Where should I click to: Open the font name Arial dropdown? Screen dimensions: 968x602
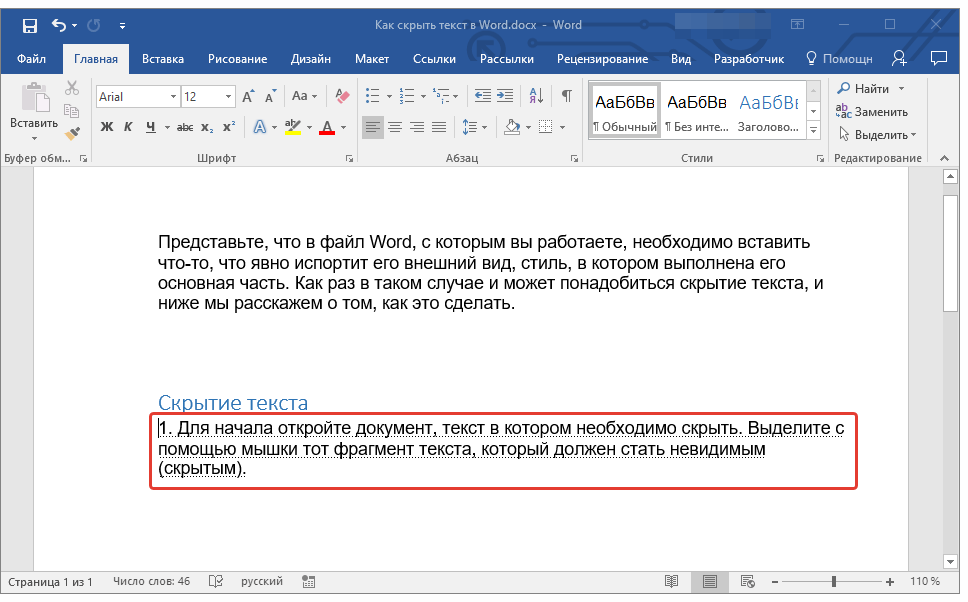[173, 97]
